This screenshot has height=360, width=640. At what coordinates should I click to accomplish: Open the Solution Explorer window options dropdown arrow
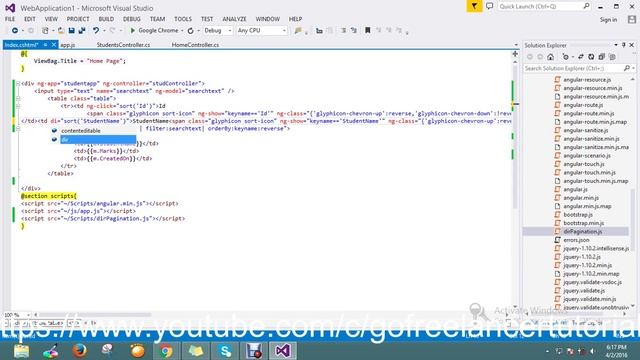click(x=616, y=45)
